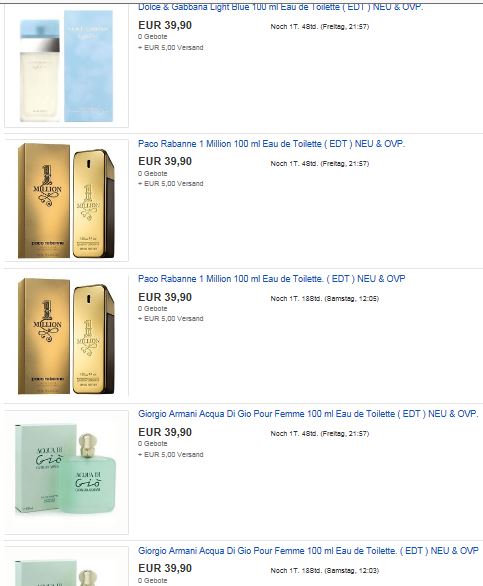Open Giorgio Armani Acqua Di Gio listing ending Samstag
Screen dimensions: 483x586
308,551
